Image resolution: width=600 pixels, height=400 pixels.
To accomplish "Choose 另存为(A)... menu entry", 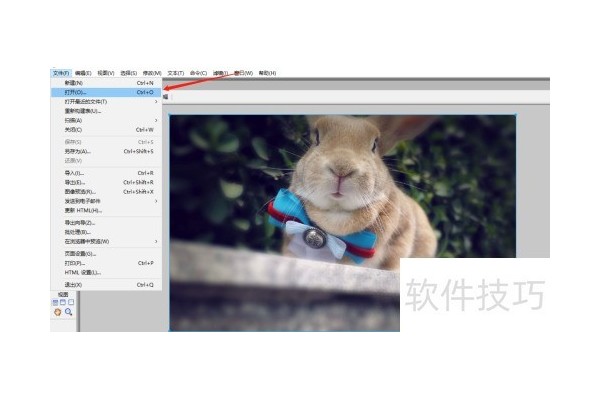I will click(x=106, y=152).
